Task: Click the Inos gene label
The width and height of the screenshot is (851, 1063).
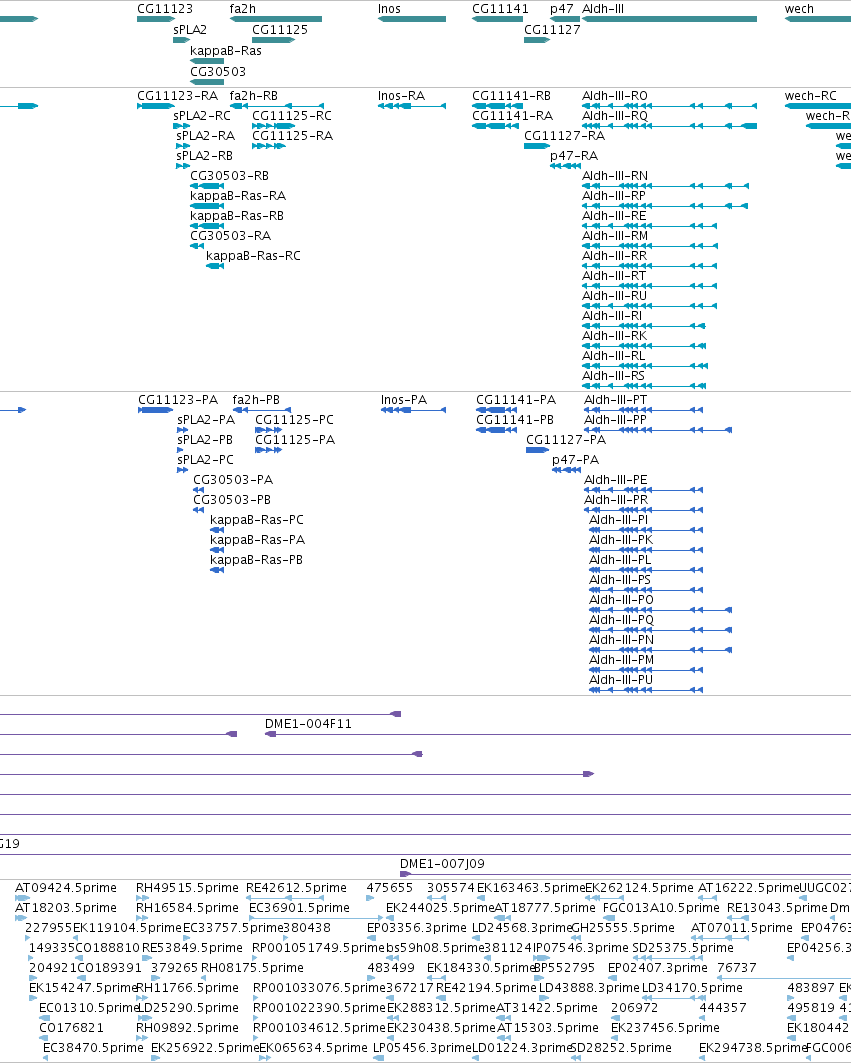Action: 389,9
